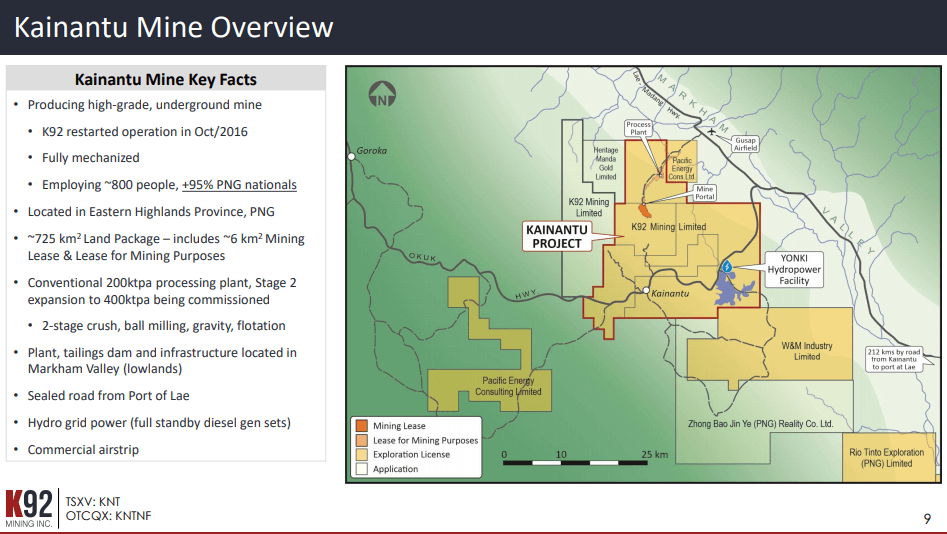This screenshot has height=534, width=947.
Task: Click the 'Fully mechanized' bullet
Action: [x=91, y=158]
